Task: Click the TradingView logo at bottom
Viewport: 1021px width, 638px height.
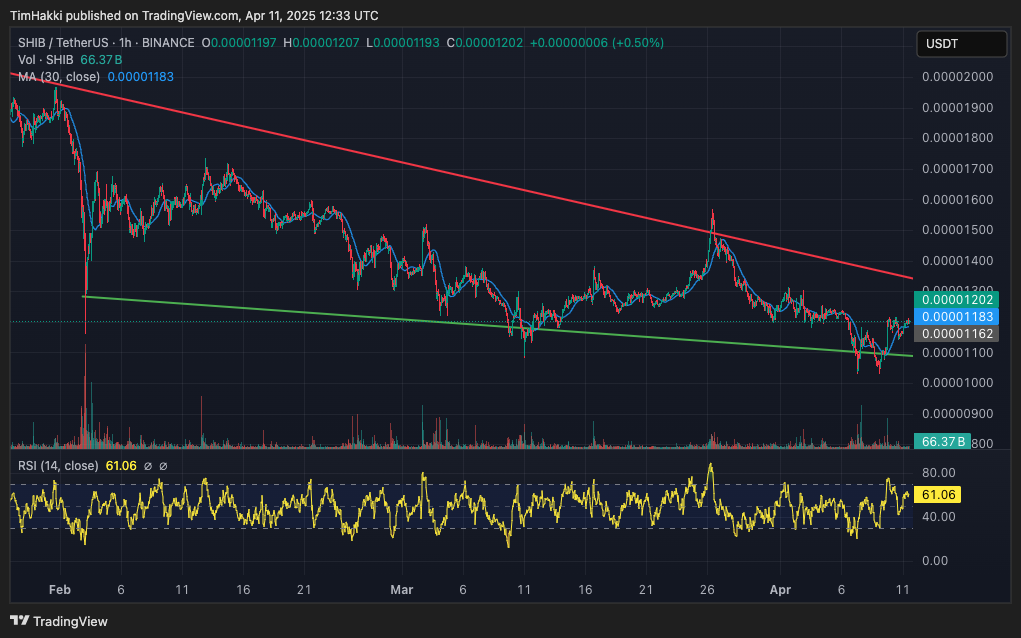Action: tap(59, 621)
